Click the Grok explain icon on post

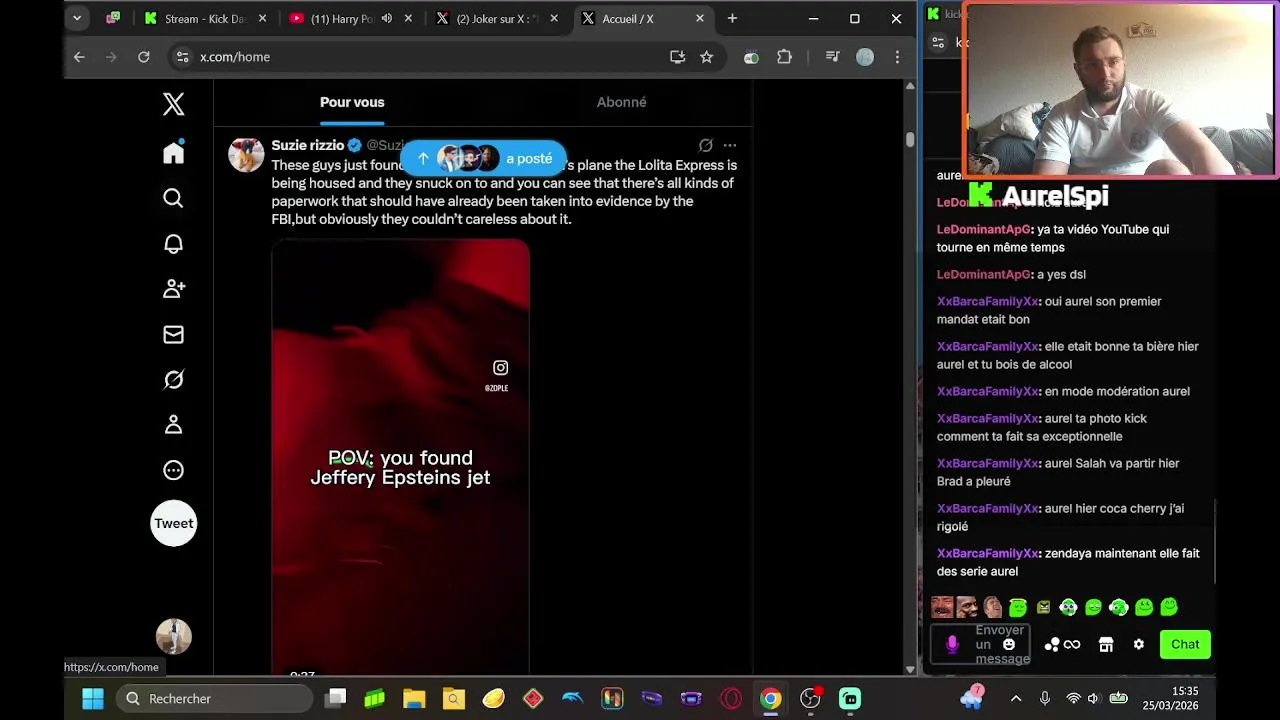click(x=705, y=145)
